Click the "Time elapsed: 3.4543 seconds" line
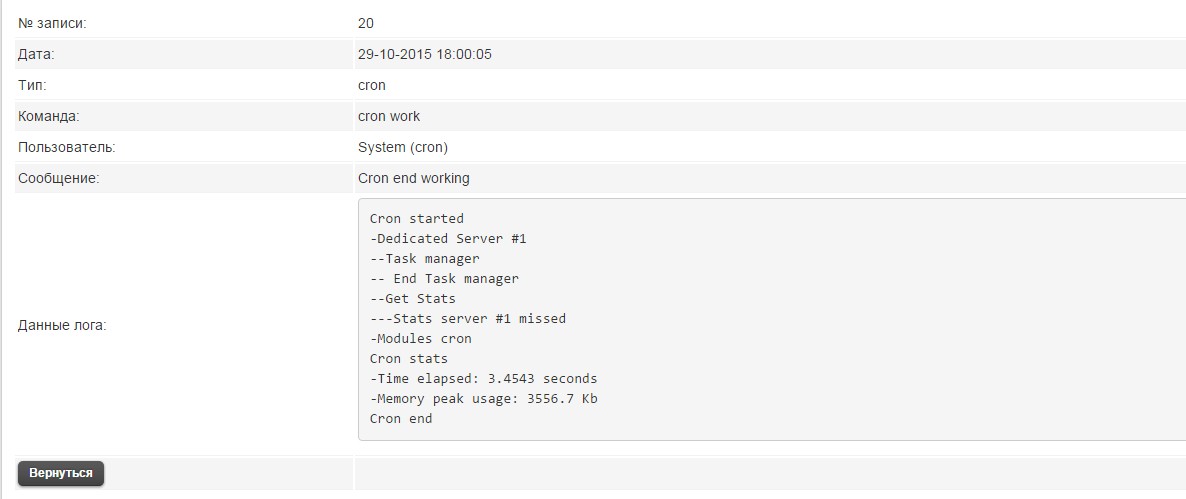The height and width of the screenshot is (499, 1186). click(x=484, y=378)
